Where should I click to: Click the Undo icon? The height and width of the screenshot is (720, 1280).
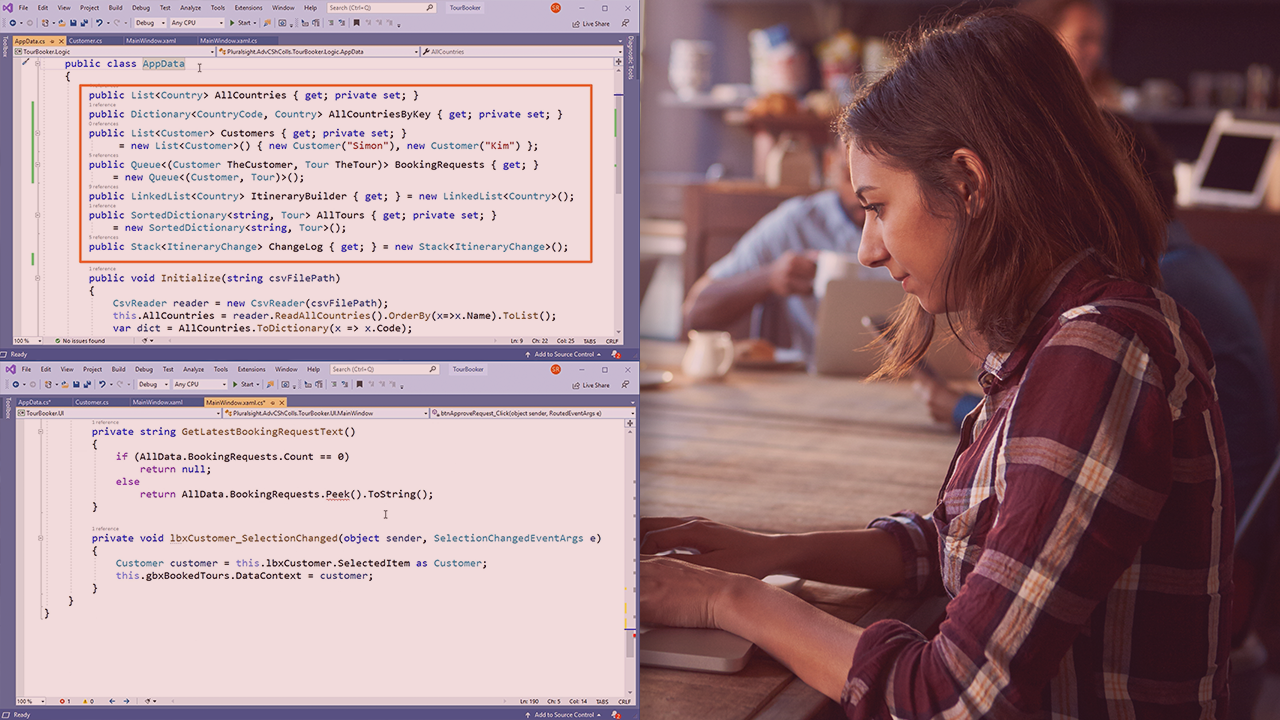100,22
